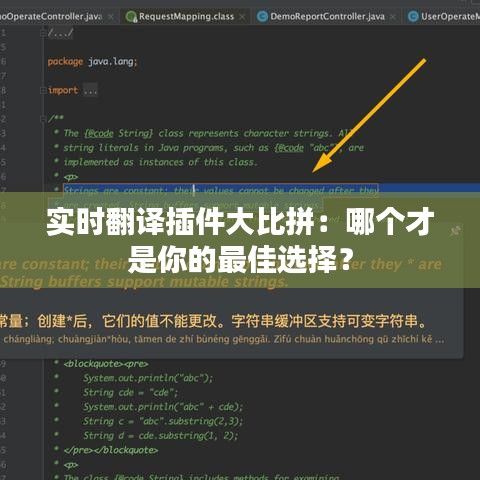The width and height of the screenshot is (480, 480).
Task: Expand the collapsed import statements
Action: tap(43, 90)
